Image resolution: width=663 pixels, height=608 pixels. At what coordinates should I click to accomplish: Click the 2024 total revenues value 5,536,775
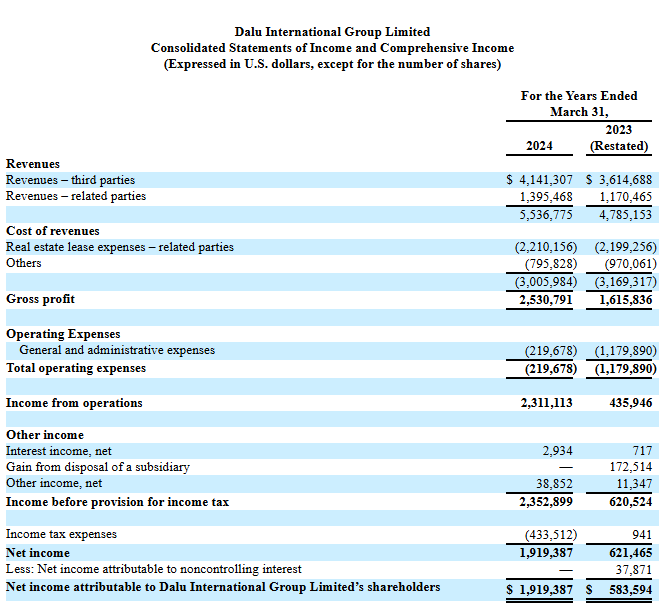[545, 214]
